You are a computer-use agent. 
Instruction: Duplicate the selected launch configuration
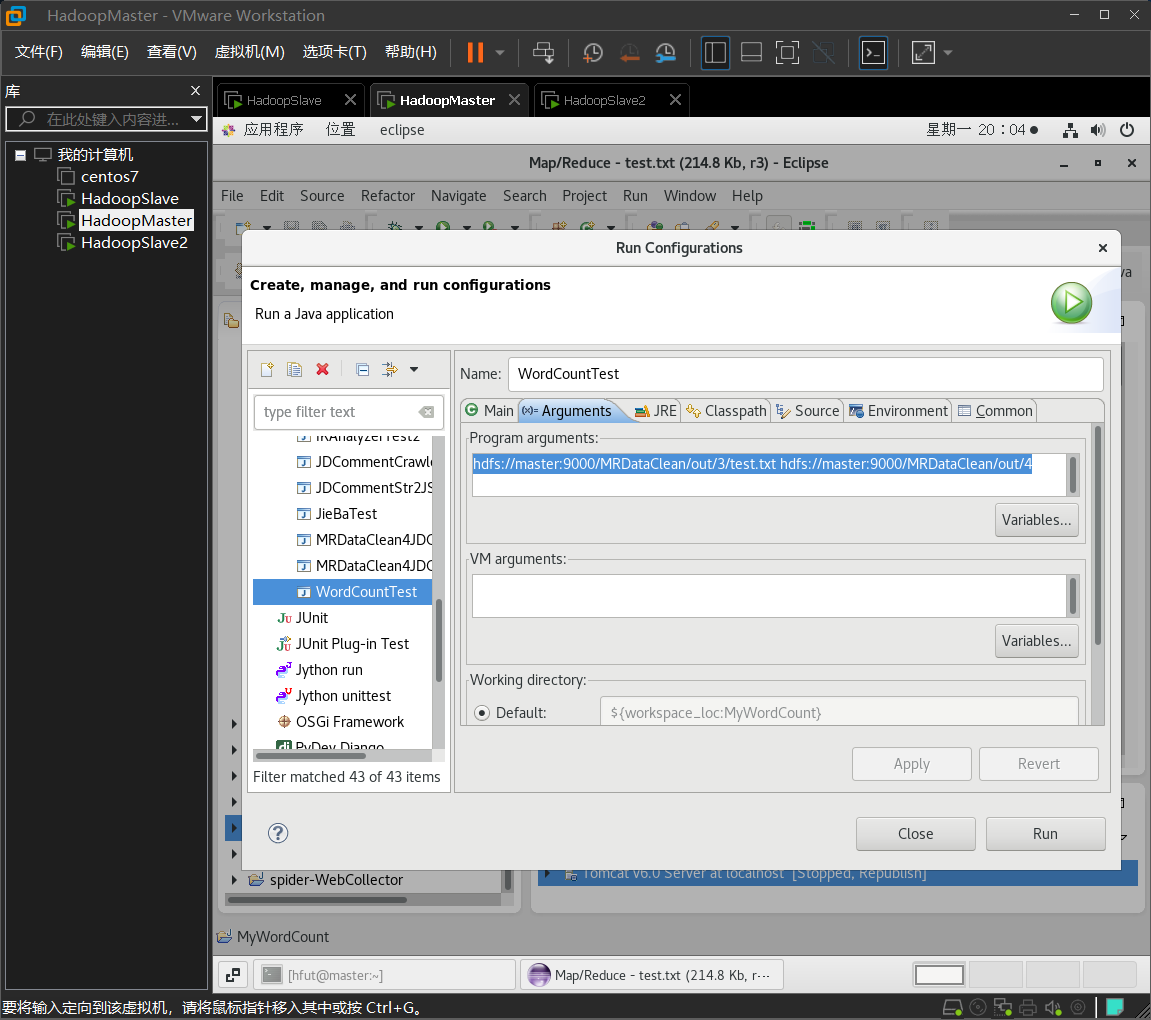coord(294,369)
